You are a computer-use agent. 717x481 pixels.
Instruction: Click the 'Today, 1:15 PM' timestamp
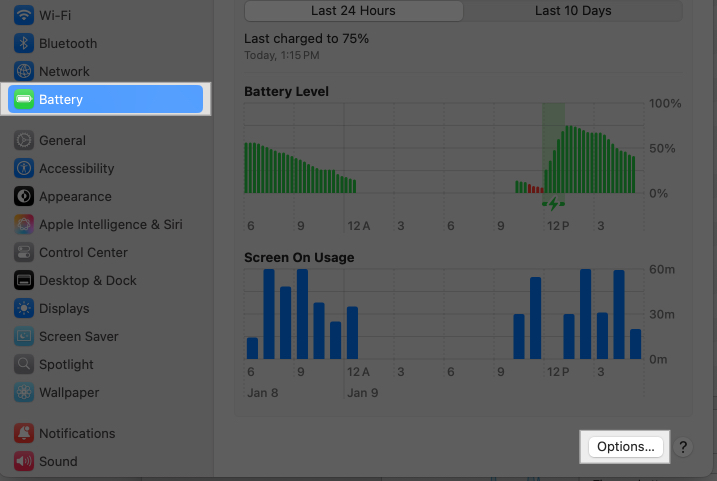pyautogui.click(x=282, y=55)
